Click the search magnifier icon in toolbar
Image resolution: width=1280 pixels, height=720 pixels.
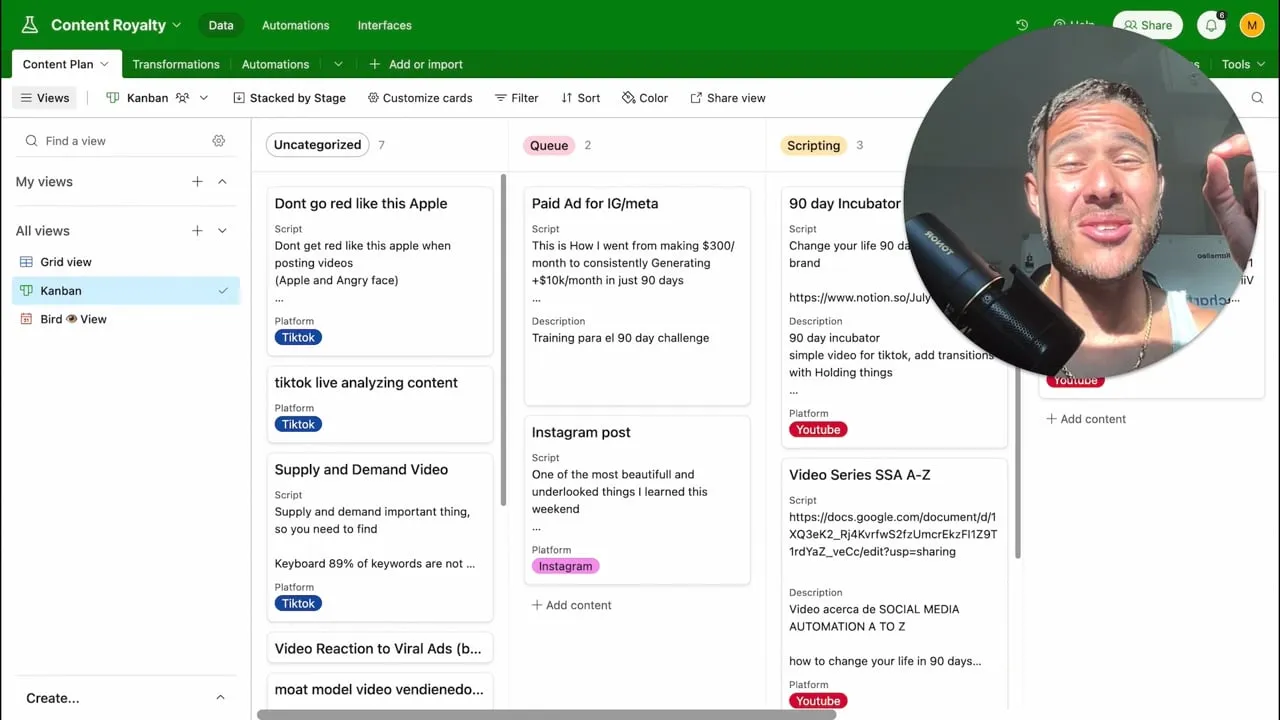(1258, 98)
